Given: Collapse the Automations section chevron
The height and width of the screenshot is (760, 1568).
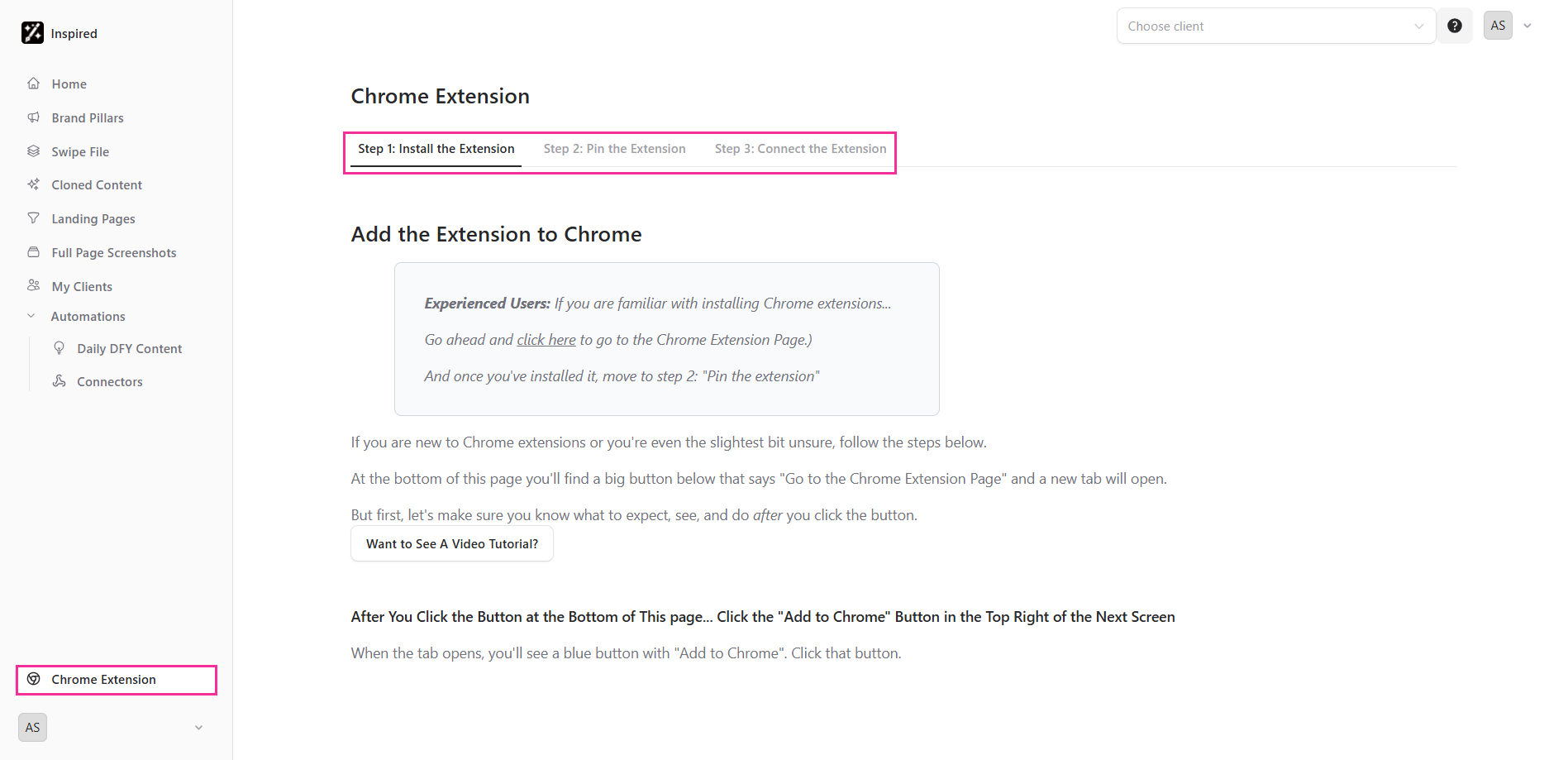Looking at the screenshot, I should click(31, 316).
